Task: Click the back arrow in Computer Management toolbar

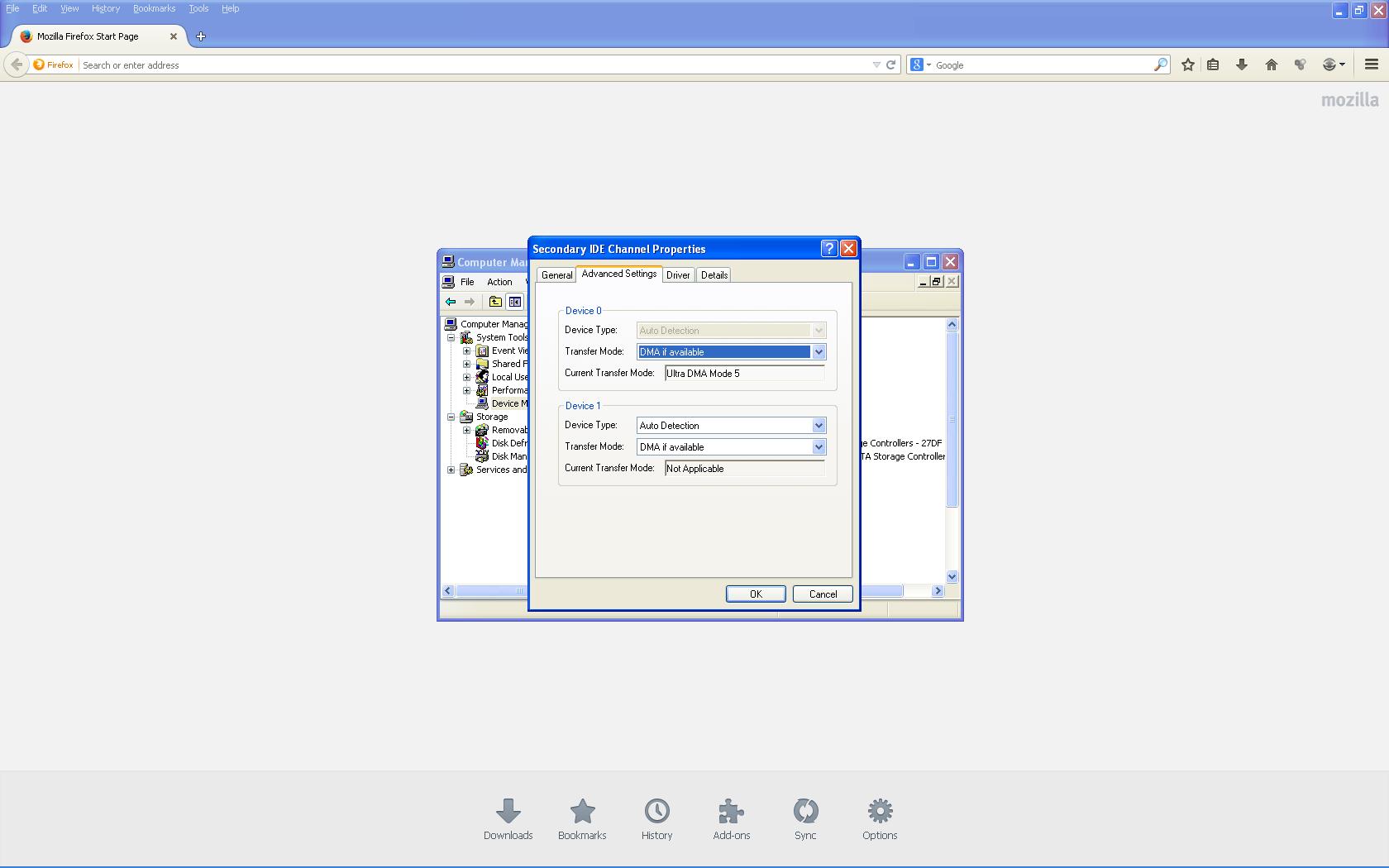Action: pyautogui.click(x=451, y=302)
